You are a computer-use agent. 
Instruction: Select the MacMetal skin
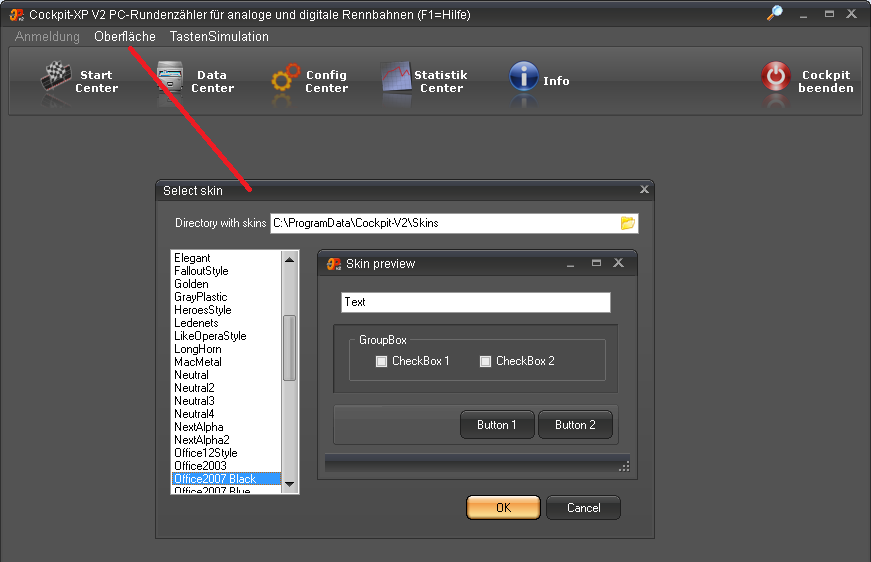pyautogui.click(x=226, y=362)
